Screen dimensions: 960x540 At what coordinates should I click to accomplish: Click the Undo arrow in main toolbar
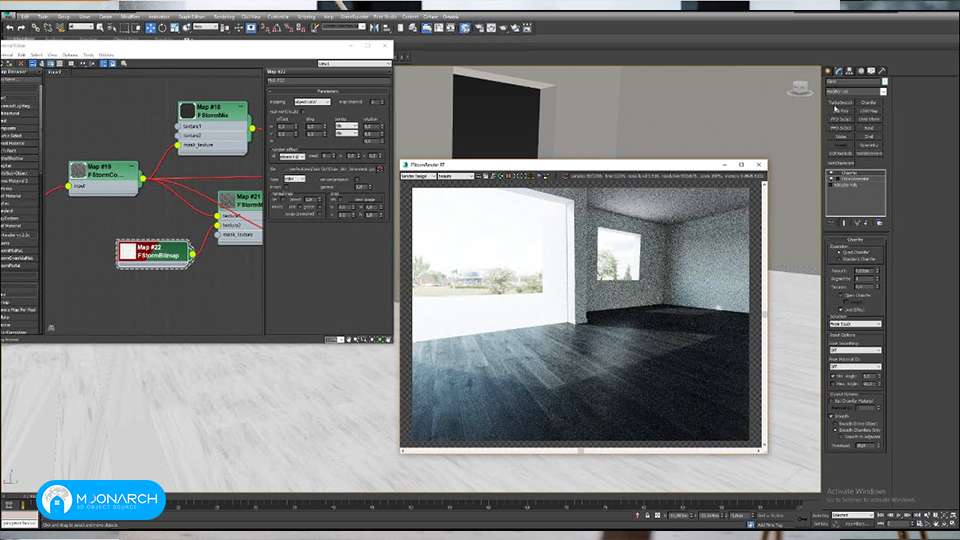10,28
